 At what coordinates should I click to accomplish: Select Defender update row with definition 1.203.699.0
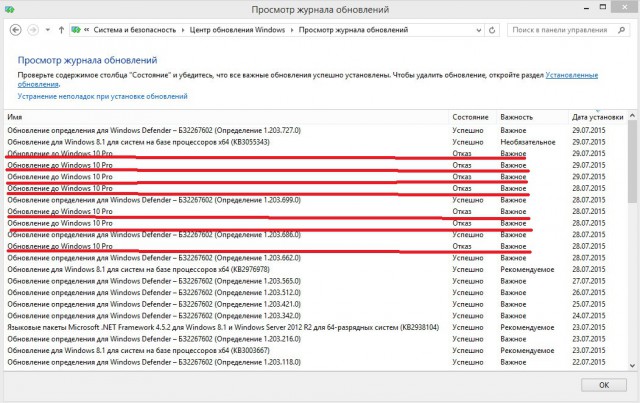[314, 200]
